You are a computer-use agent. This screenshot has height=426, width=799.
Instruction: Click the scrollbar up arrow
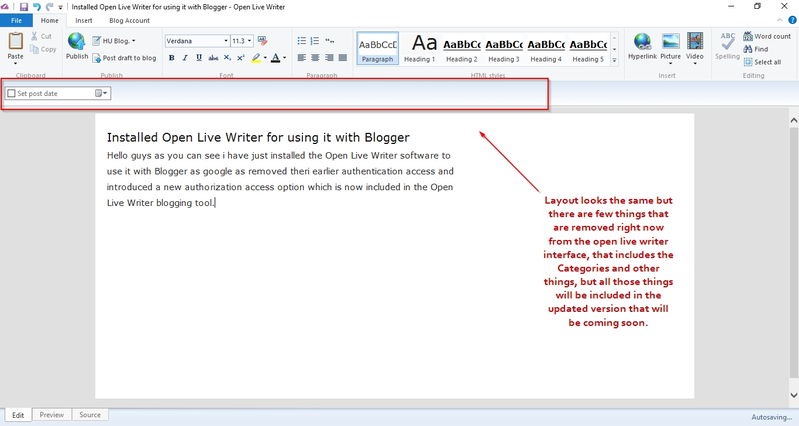[x=793, y=120]
